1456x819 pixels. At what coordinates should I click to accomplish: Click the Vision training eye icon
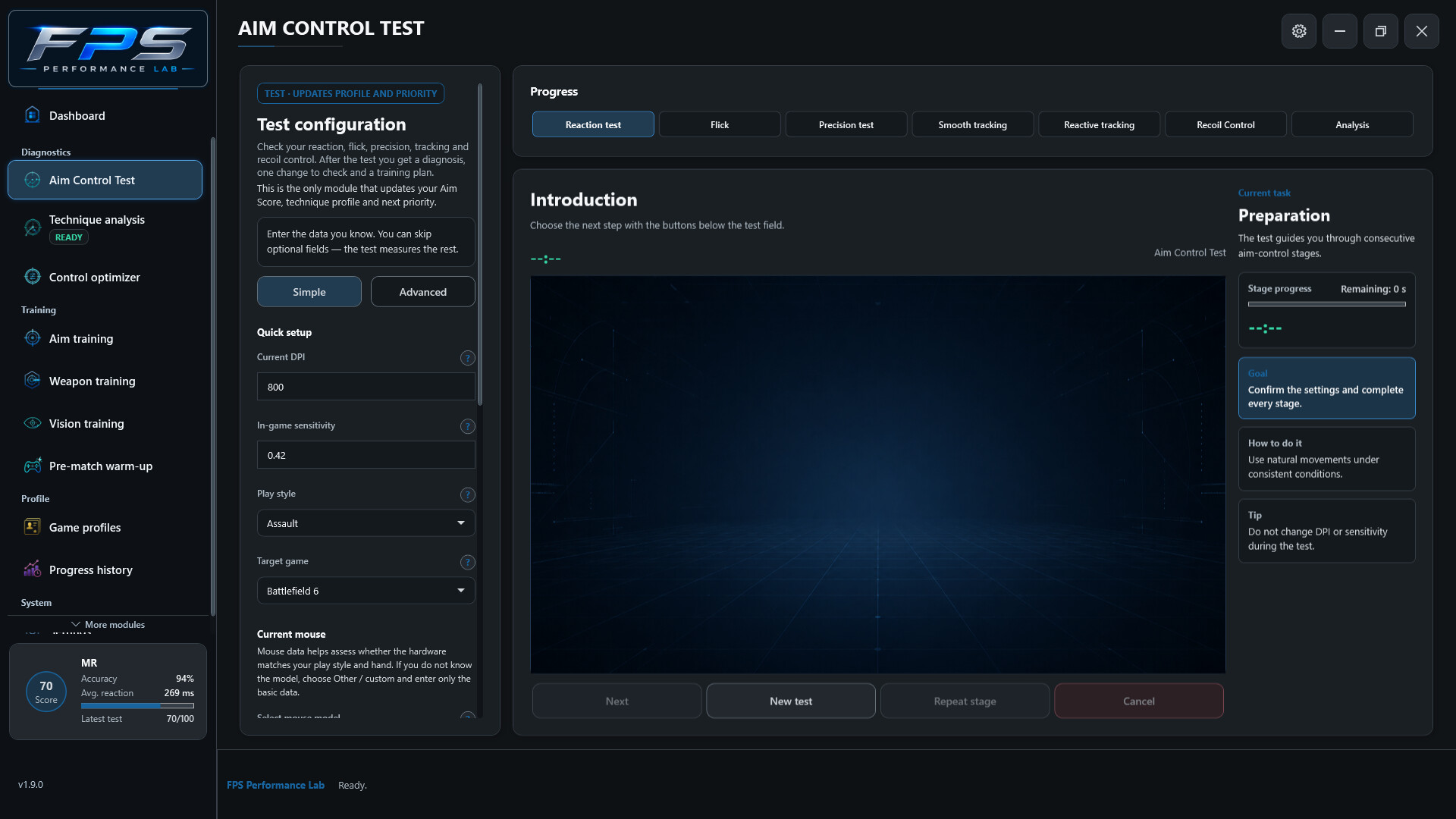click(32, 423)
